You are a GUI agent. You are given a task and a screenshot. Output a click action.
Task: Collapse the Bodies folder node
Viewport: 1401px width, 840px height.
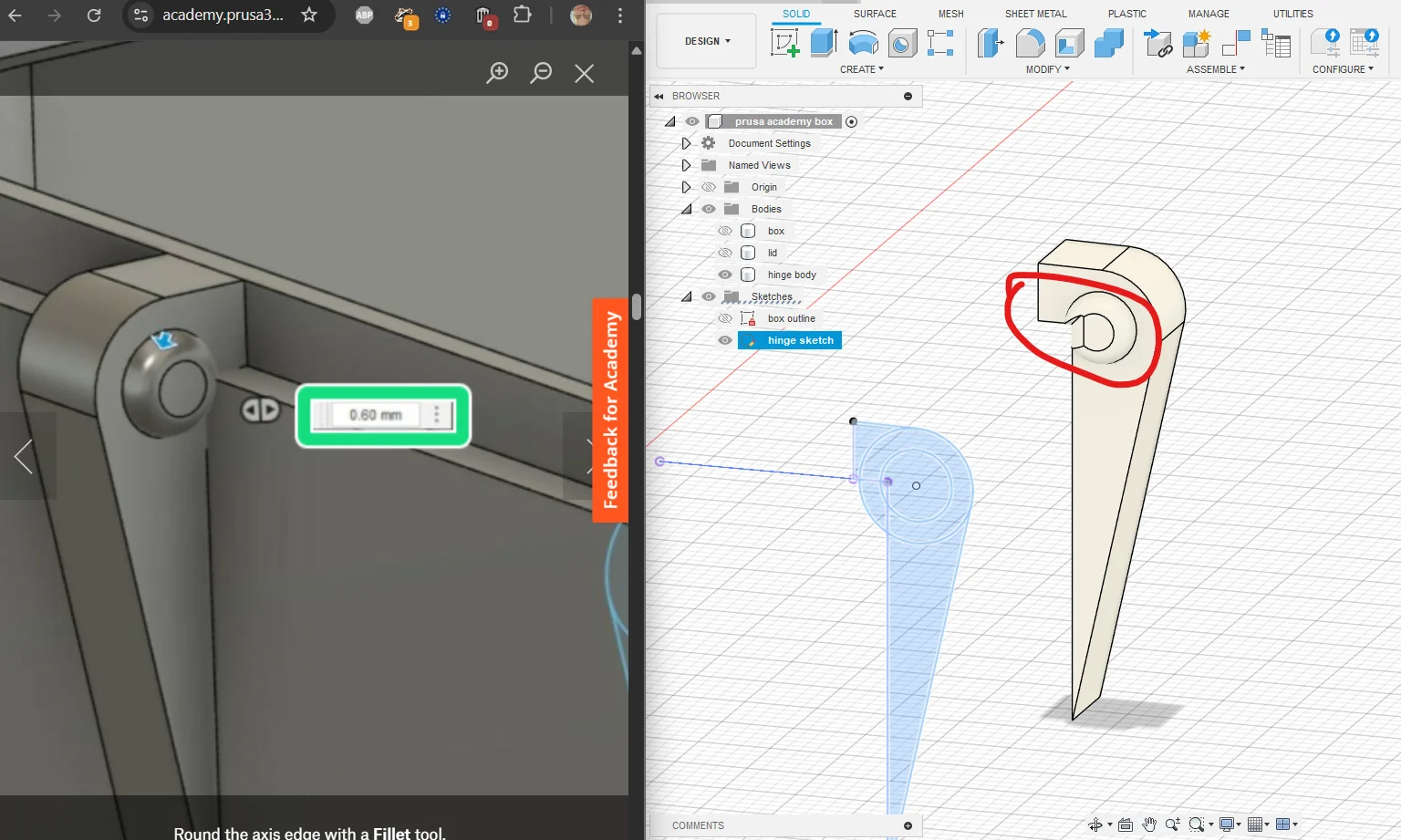pos(687,209)
